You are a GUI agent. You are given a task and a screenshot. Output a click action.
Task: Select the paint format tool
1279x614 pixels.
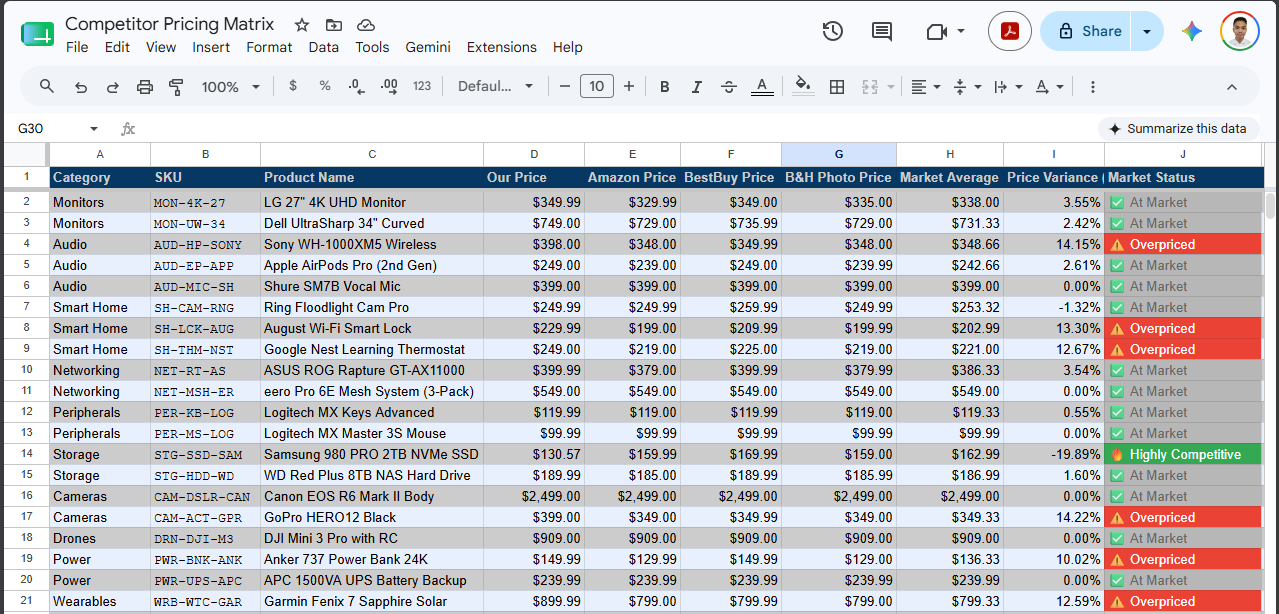point(177,87)
